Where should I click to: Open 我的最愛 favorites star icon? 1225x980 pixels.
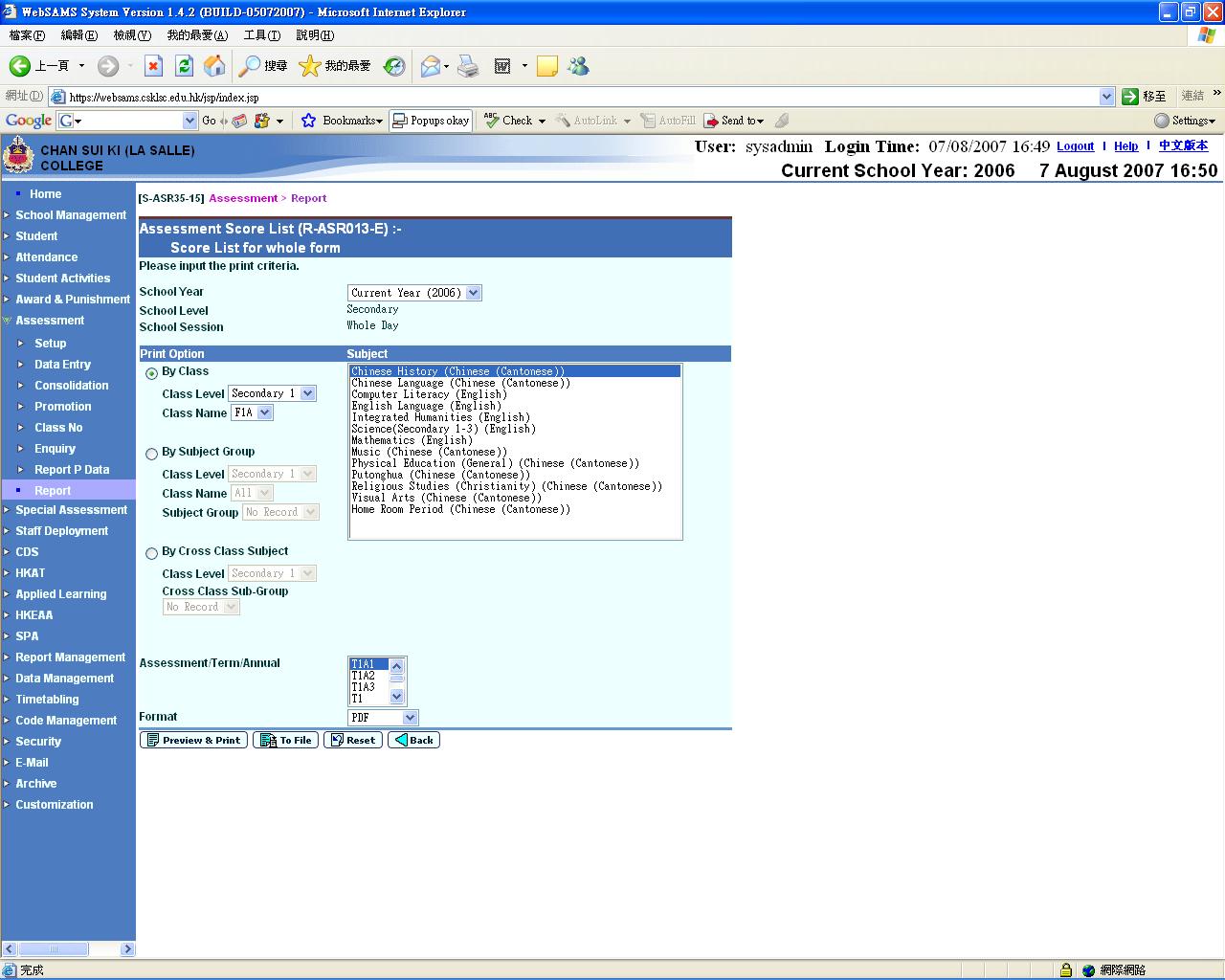(308, 66)
